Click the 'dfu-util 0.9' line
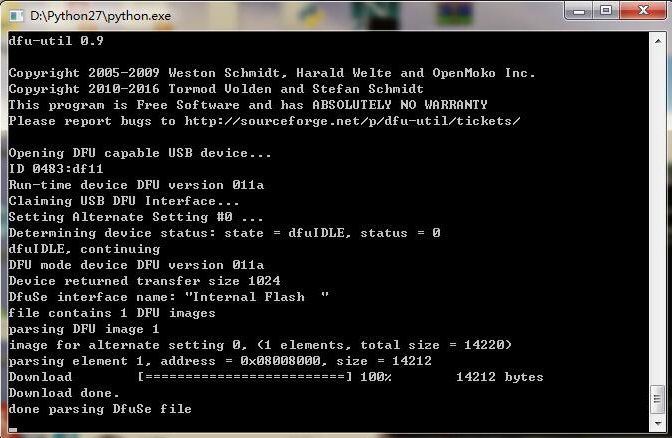Viewport: 672px width, 438px height. [56, 41]
